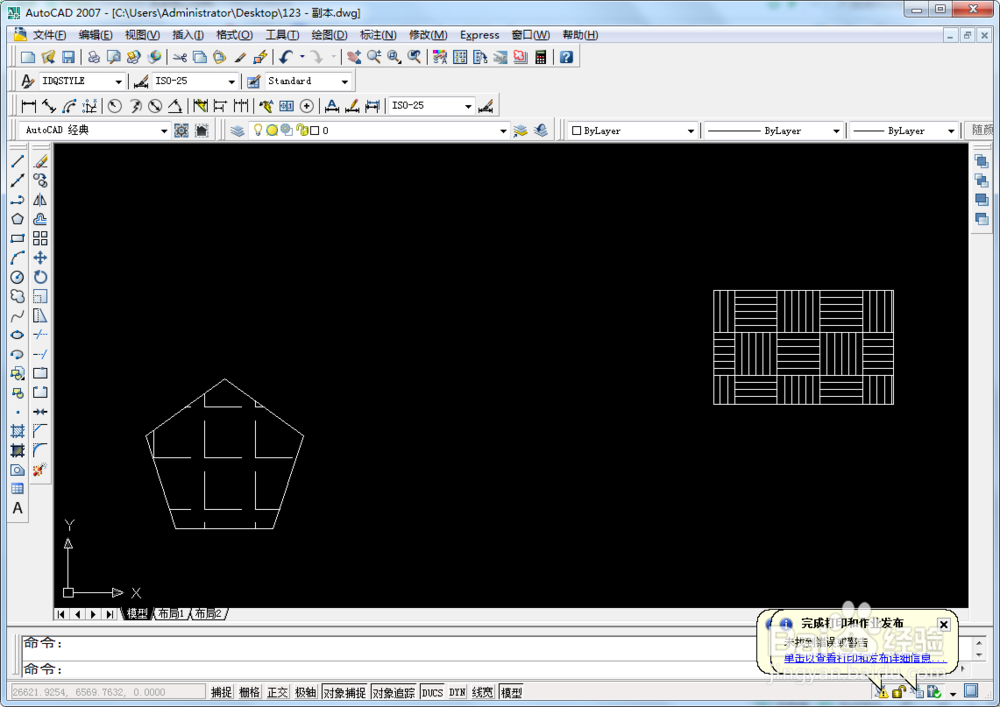
Task: Click the layer 0 color swatch
Action: tap(315, 131)
